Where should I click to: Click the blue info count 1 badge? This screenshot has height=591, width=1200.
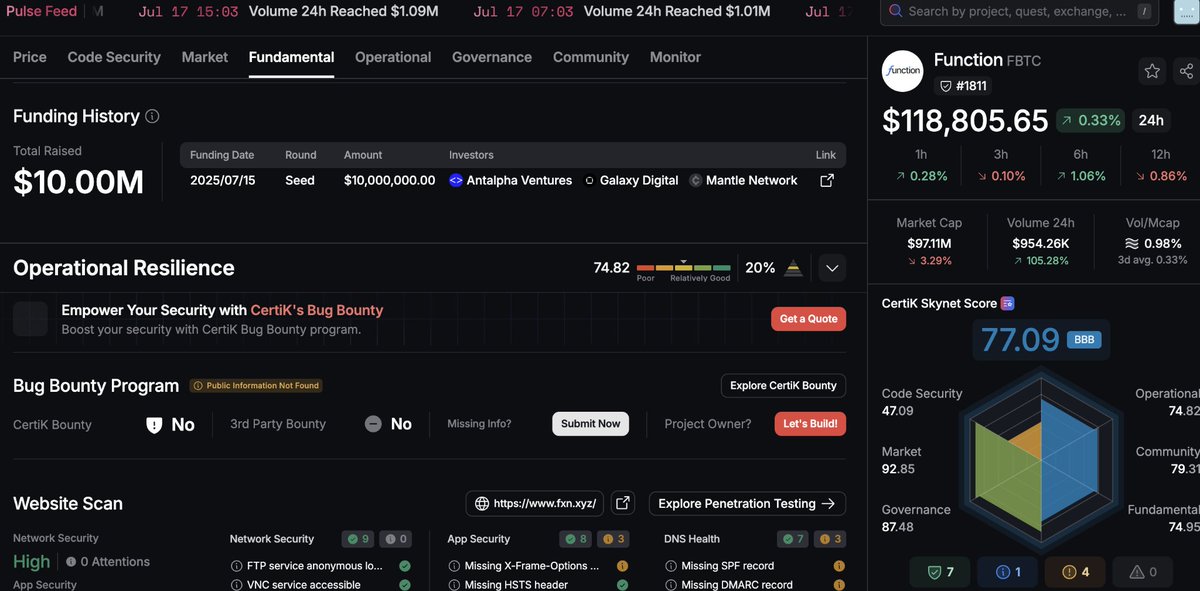pyautogui.click(x=1007, y=572)
